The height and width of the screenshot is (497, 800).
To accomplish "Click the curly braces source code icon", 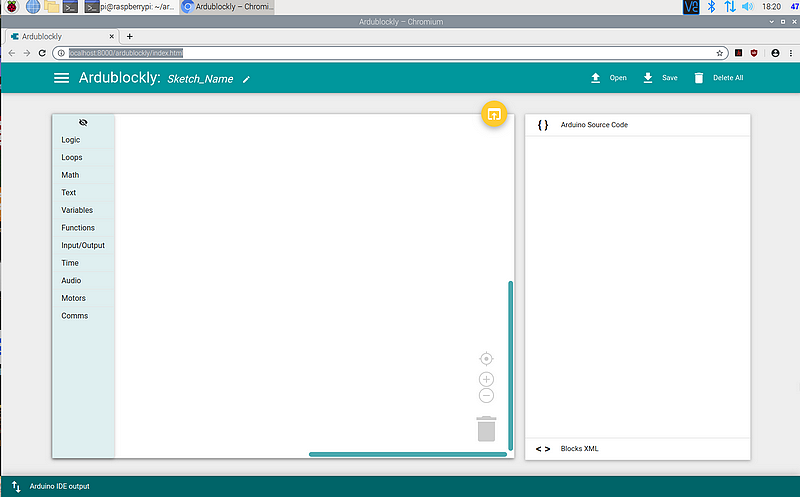I will [x=543, y=125].
